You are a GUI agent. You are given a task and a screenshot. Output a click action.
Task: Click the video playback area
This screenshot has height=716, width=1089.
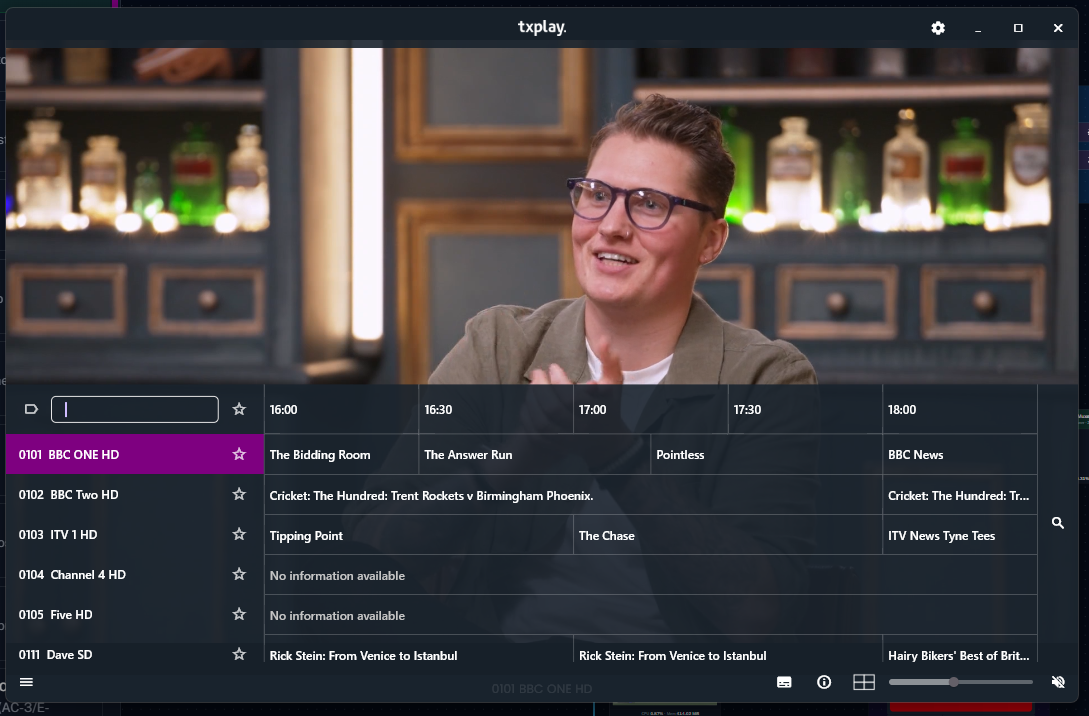tap(542, 215)
